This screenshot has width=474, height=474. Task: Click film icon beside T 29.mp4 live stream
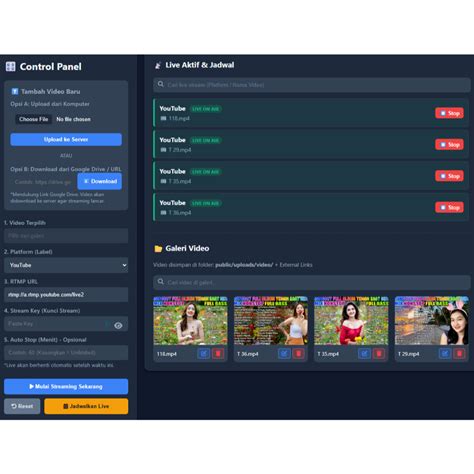click(x=163, y=150)
